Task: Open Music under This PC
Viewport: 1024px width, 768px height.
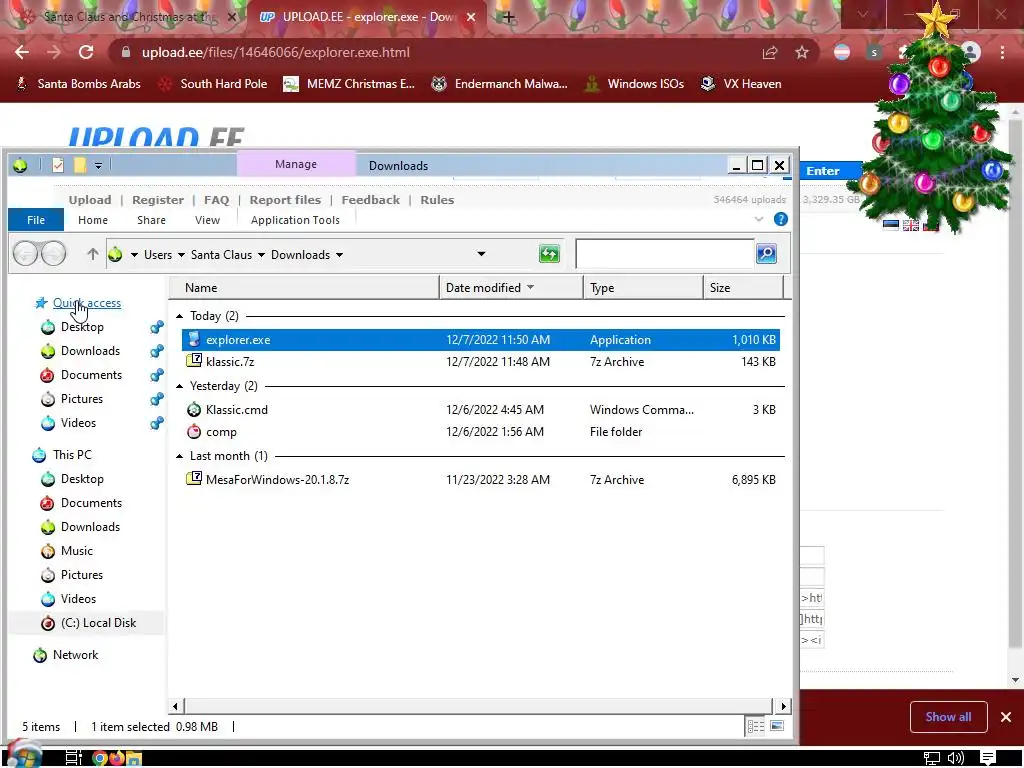Action: [x=76, y=551]
